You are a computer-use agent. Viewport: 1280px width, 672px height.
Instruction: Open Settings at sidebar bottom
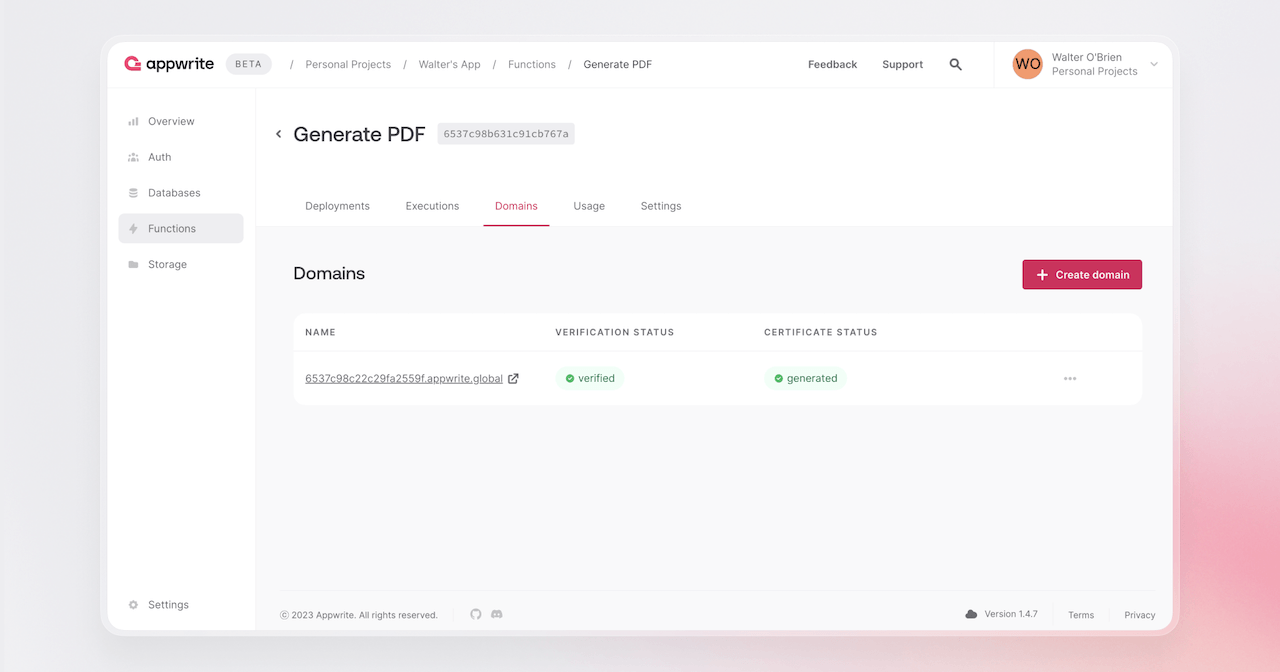coord(181,605)
